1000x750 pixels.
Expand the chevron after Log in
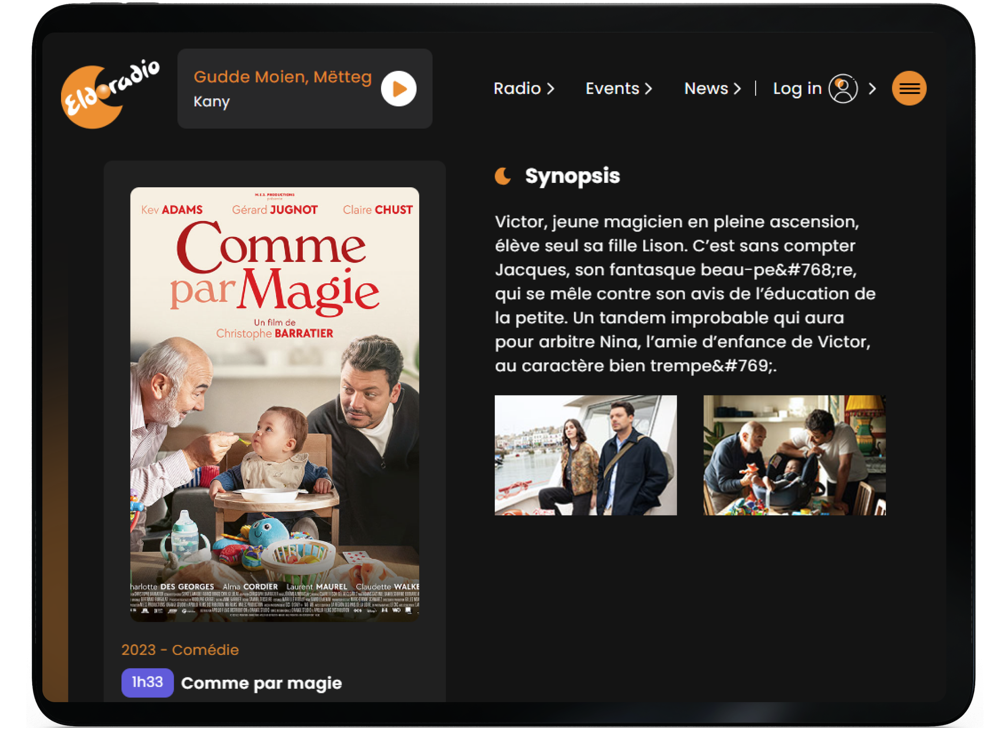pyautogui.click(x=872, y=89)
